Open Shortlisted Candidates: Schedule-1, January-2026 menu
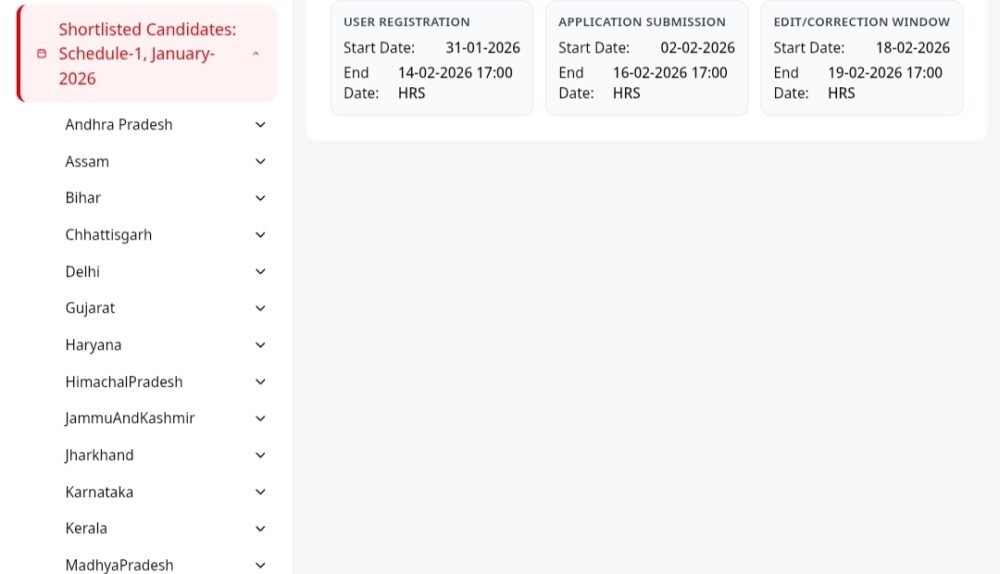 click(147, 54)
